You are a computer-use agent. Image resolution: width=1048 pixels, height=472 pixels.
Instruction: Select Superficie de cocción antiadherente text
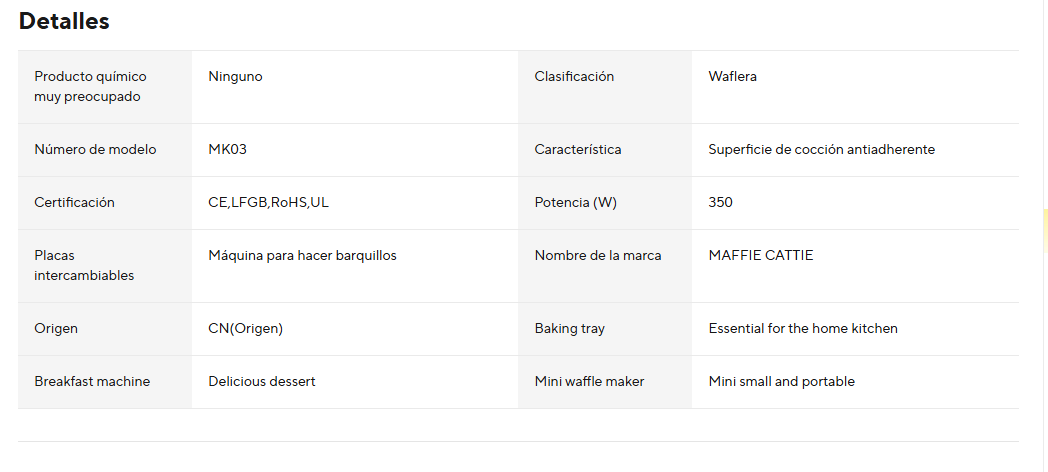click(821, 150)
